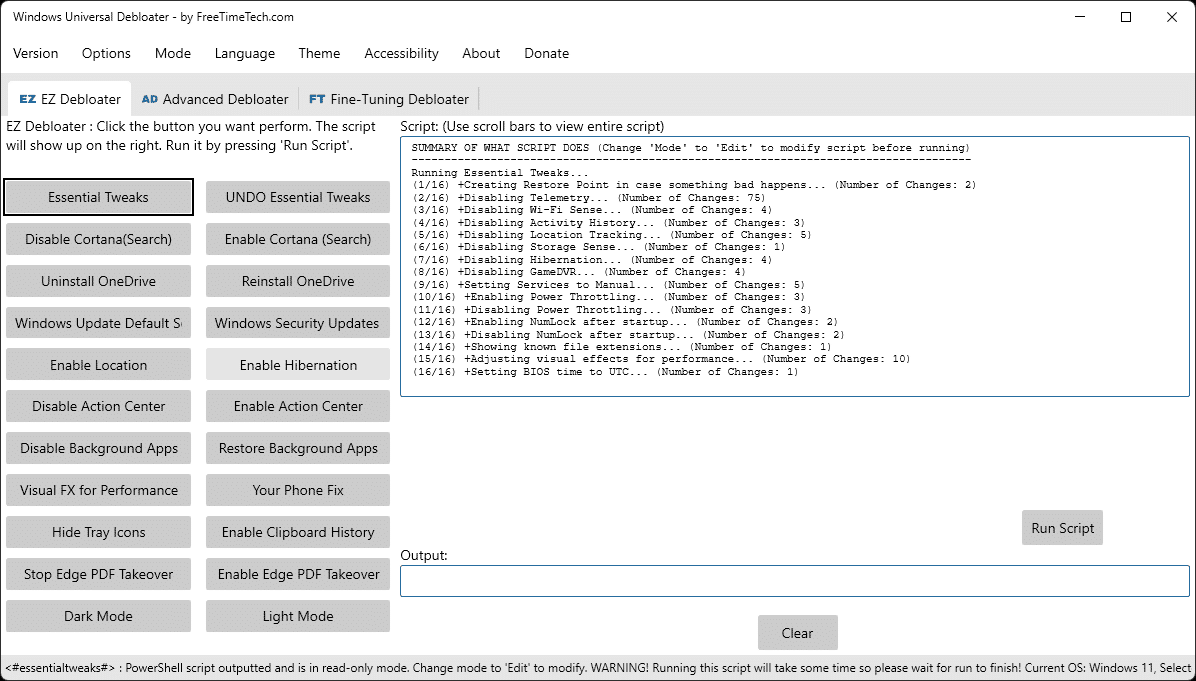Select the EZ Debloater tab

pyautogui.click(x=70, y=99)
